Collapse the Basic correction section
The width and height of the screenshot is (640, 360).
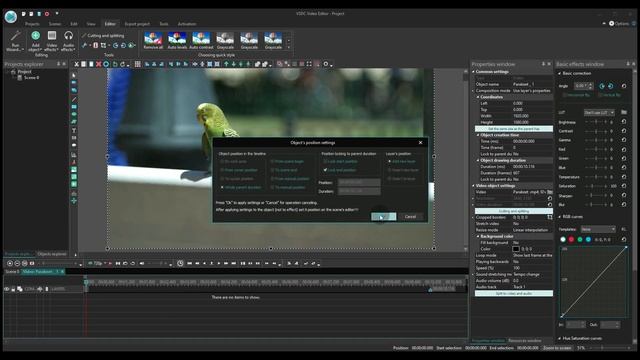[560, 73]
